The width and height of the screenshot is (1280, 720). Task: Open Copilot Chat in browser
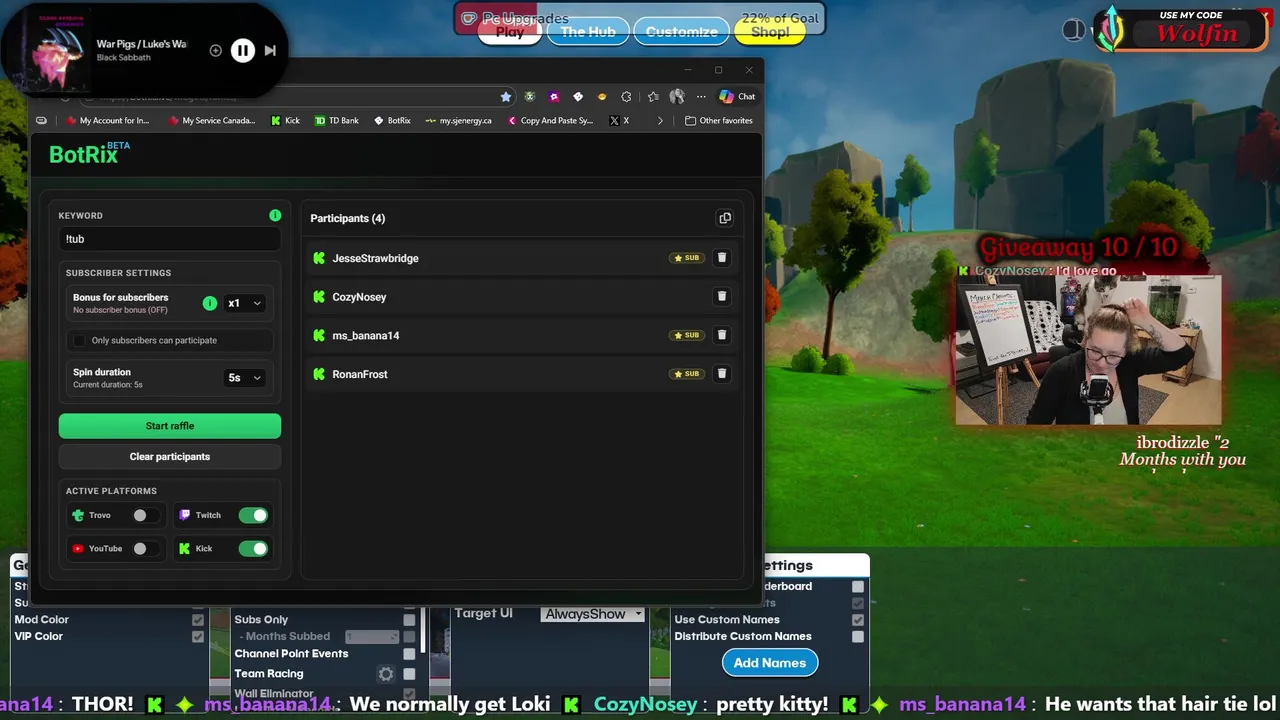pyautogui.click(x=737, y=97)
